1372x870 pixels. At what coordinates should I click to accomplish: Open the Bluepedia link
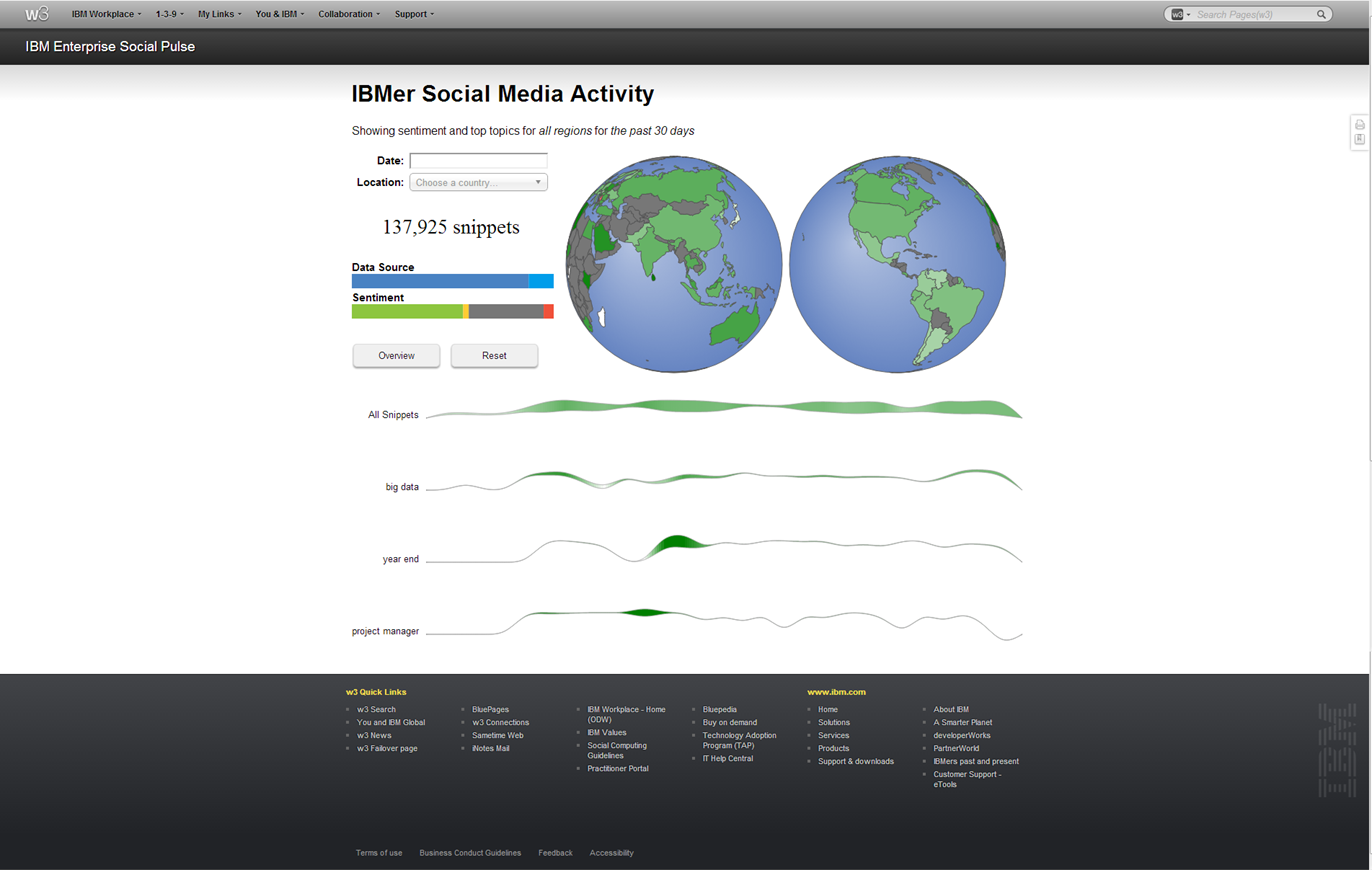pos(719,709)
